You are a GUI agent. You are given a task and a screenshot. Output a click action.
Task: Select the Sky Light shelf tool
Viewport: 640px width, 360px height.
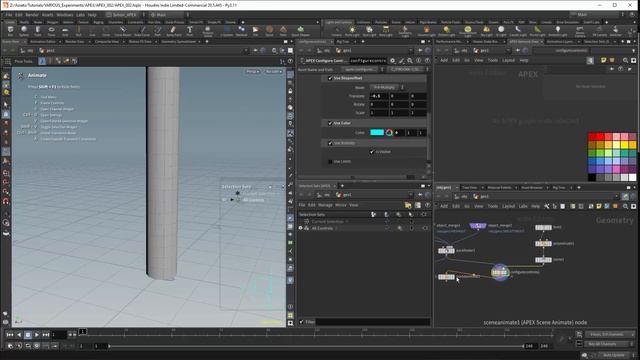click(x=486, y=31)
